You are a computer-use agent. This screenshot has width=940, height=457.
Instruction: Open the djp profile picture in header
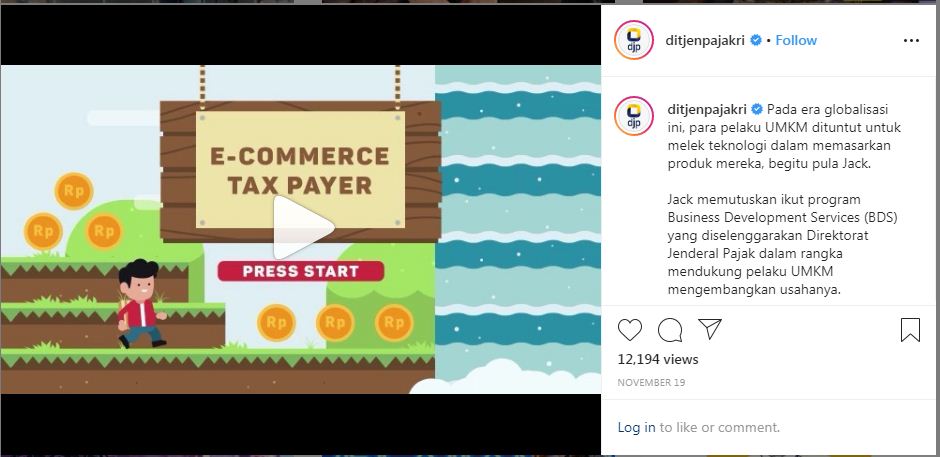[x=634, y=40]
